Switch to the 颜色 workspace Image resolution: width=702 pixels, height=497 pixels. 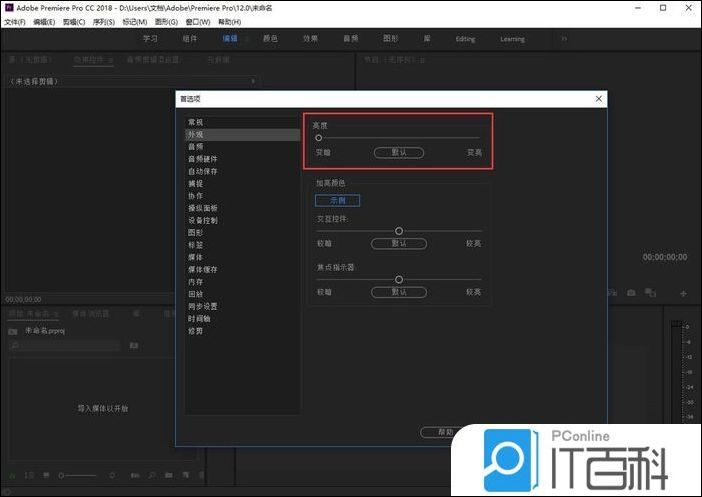(x=270, y=39)
